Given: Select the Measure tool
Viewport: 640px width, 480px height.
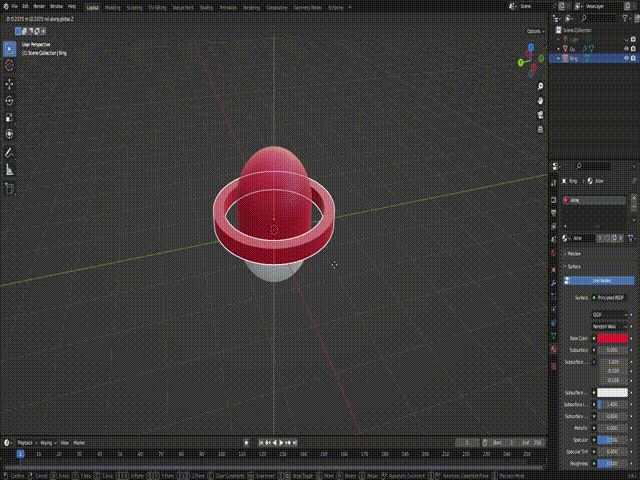Looking at the screenshot, I should coord(10,169).
